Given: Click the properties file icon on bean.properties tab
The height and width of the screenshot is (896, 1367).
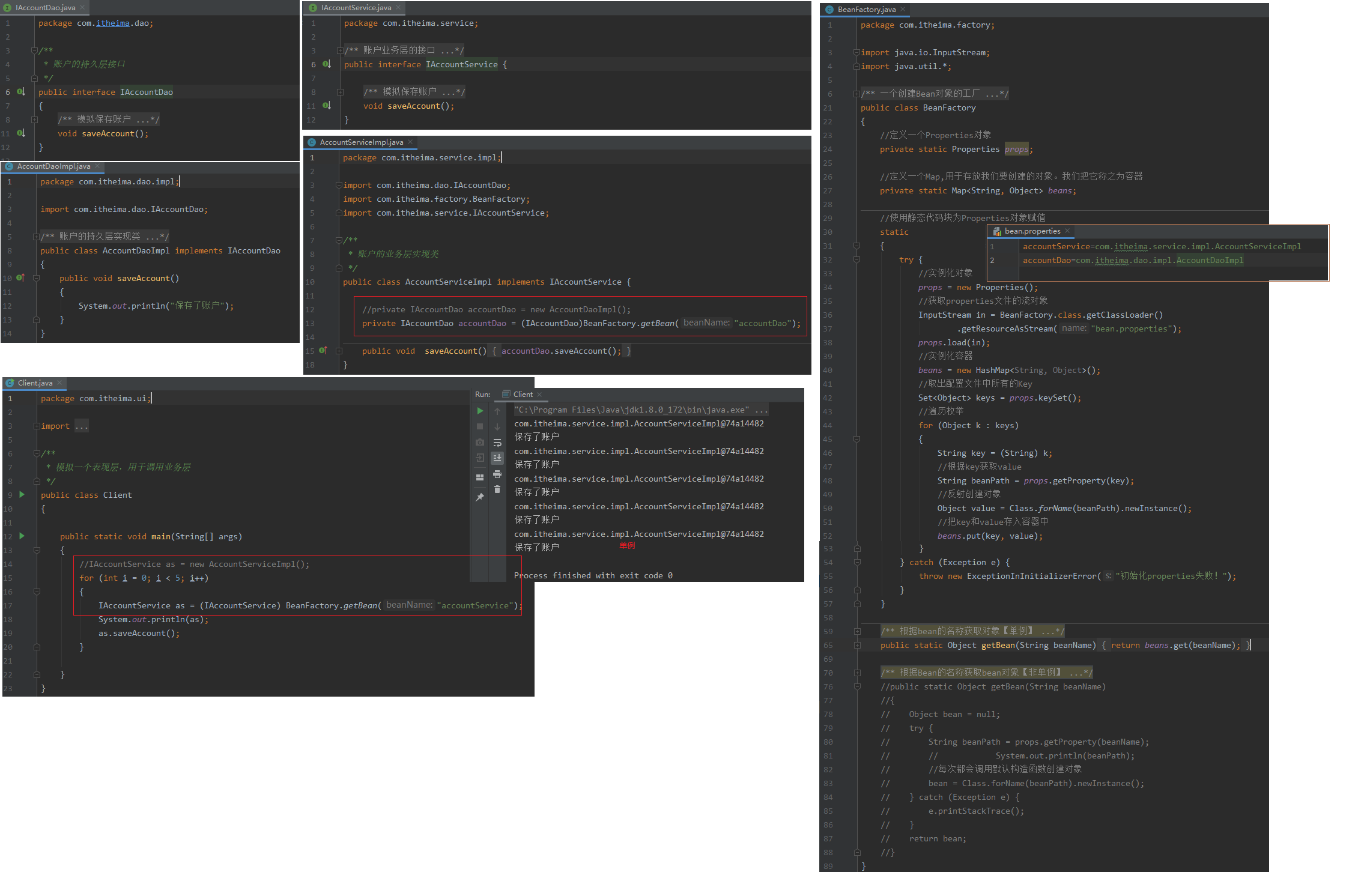Looking at the screenshot, I should tap(997, 231).
